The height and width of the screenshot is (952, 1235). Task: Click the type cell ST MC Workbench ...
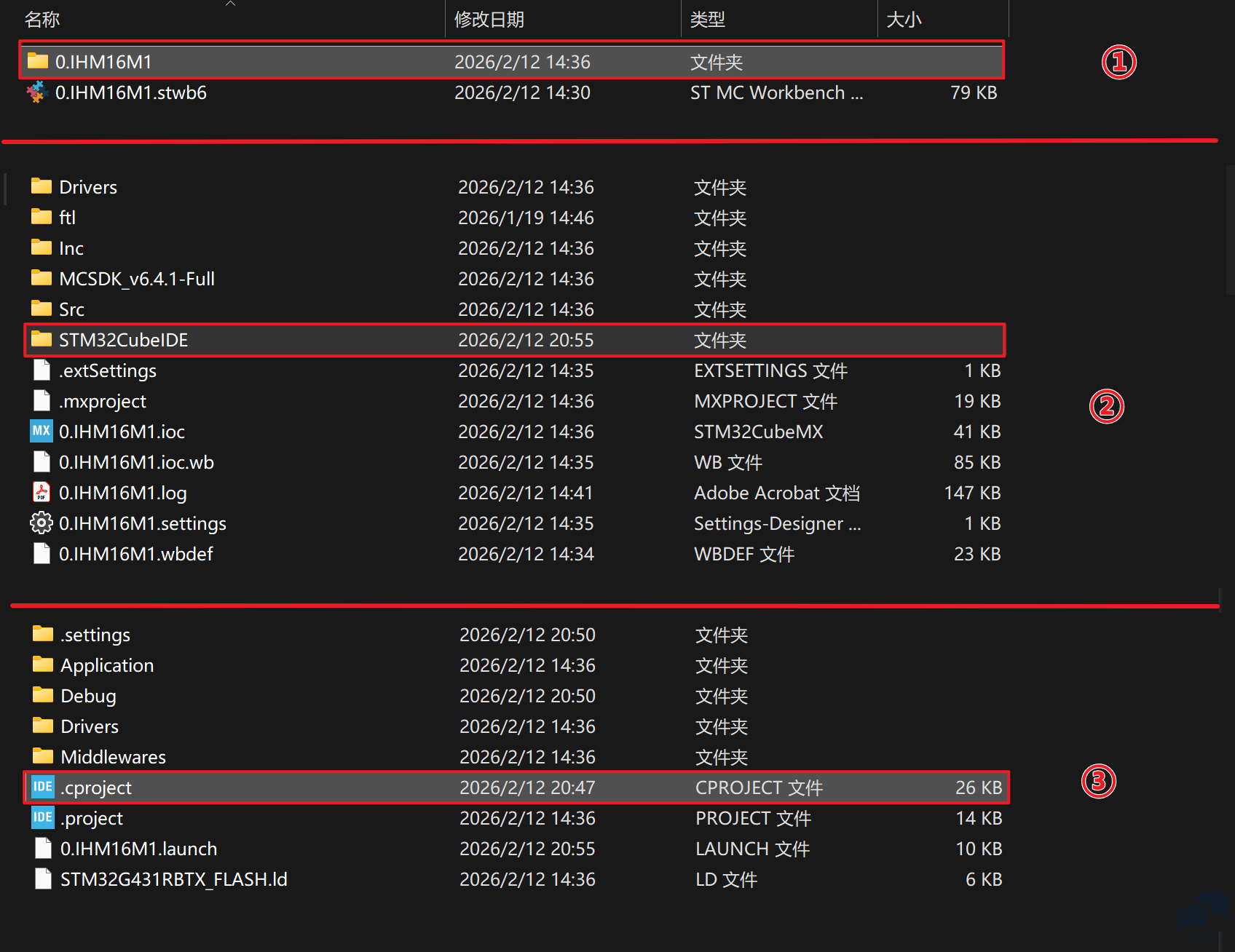pos(776,92)
